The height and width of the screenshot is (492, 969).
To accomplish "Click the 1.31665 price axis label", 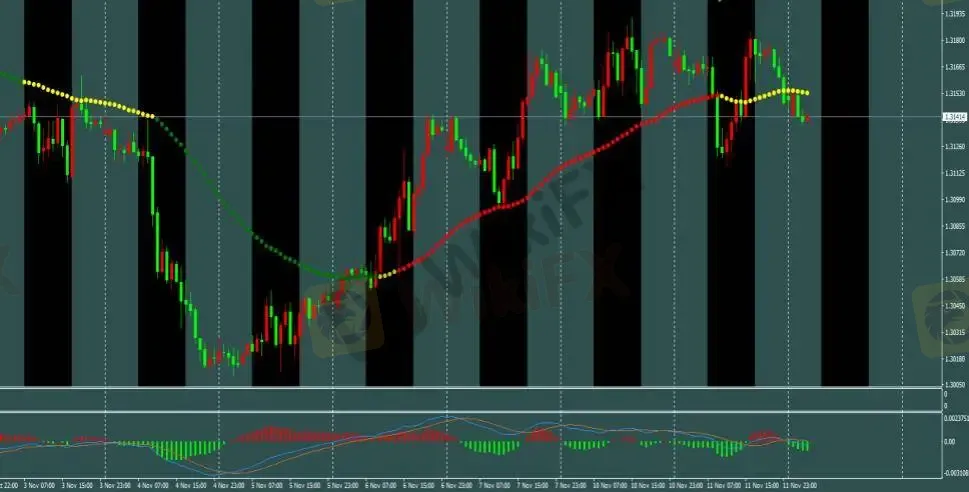I will point(956,67).
